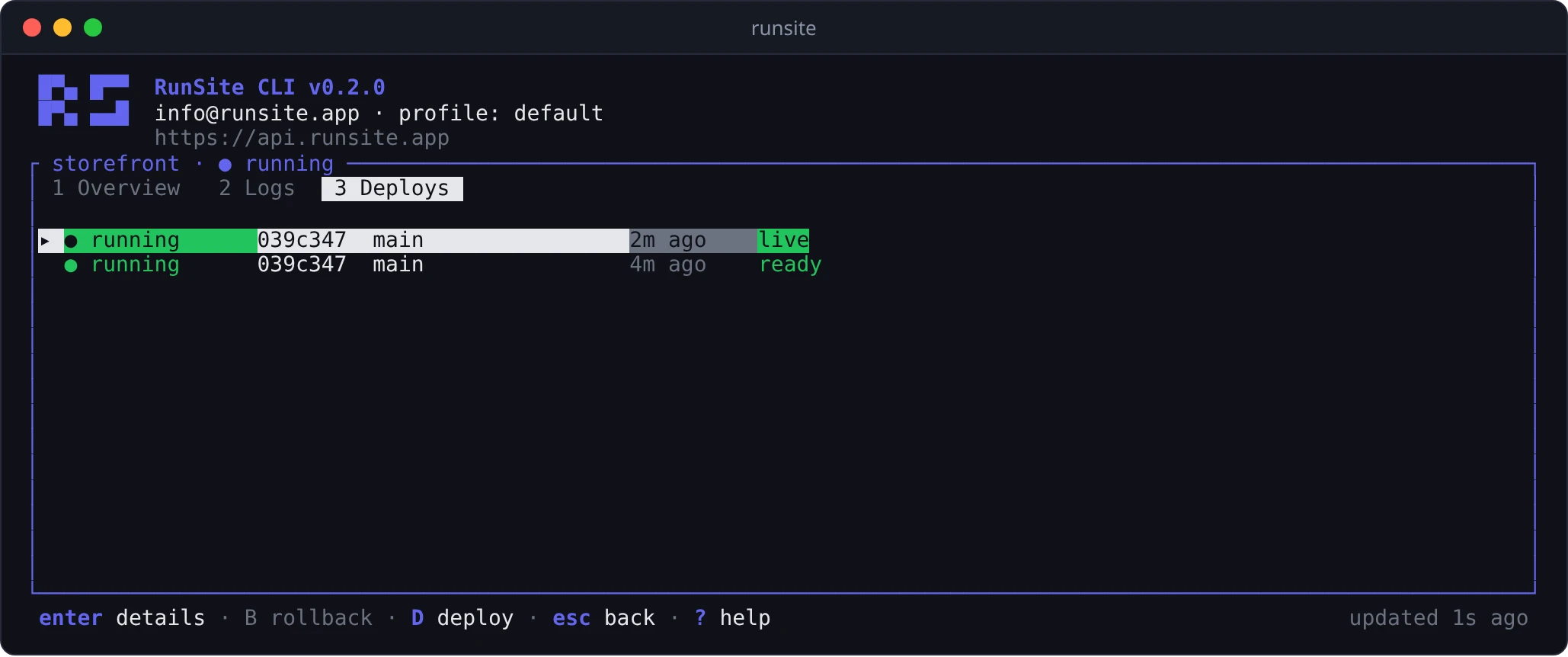
Task: Click the runsite window title
Action: coord(783,28)
